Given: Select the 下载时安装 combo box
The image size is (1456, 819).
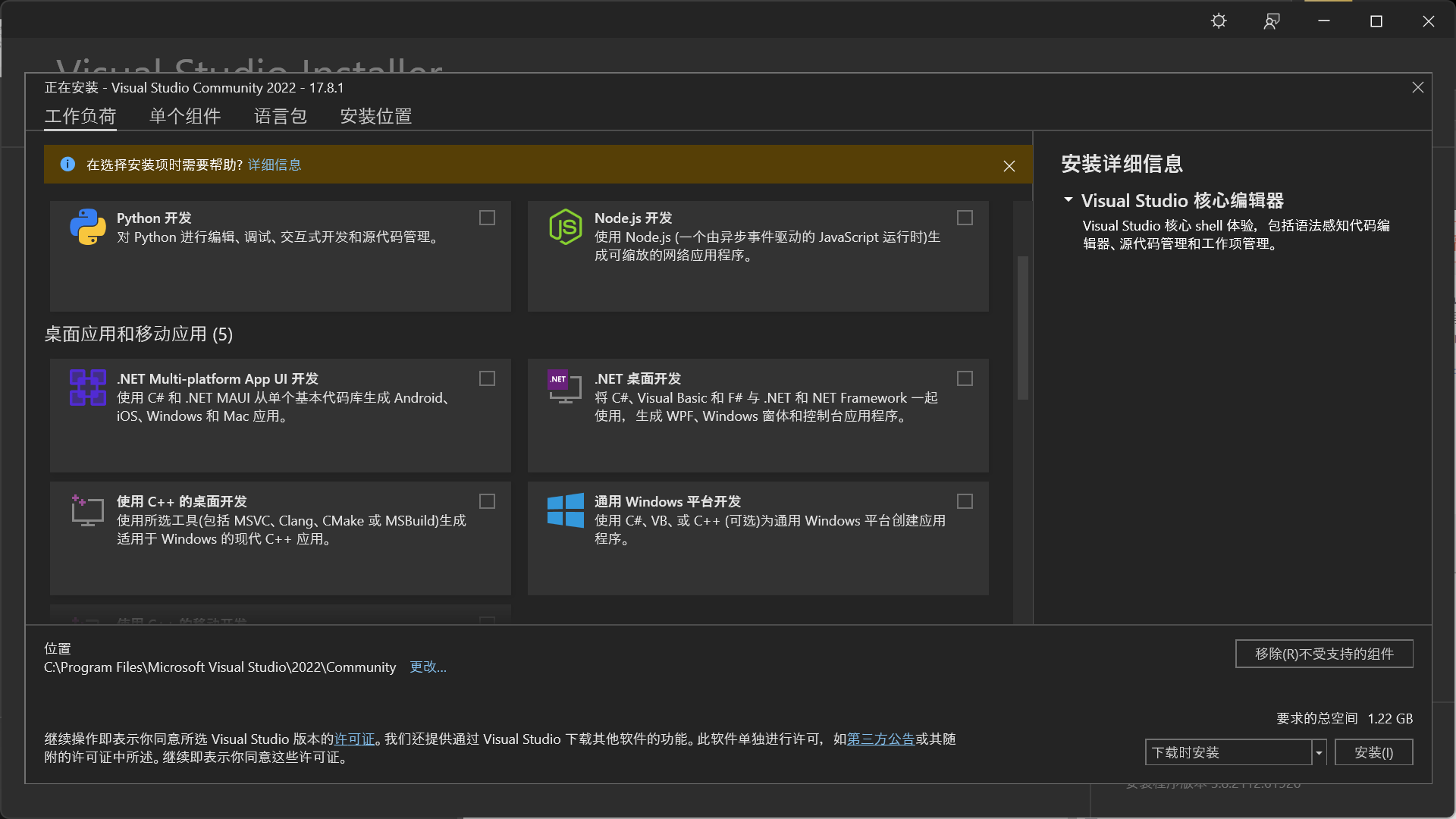Looking at the screenshot, I should [x=1228, y=752].
